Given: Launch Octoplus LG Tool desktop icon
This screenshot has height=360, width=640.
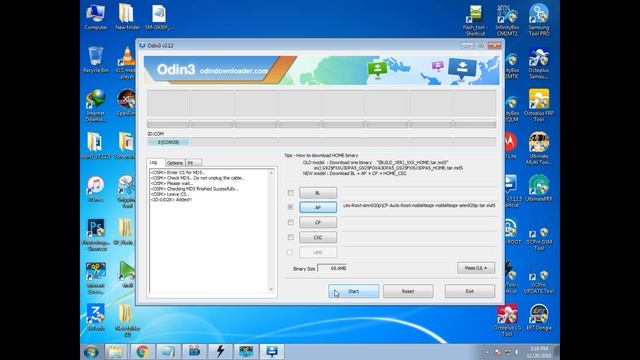Looking at the screenshot, I should [x=507, y=320].
